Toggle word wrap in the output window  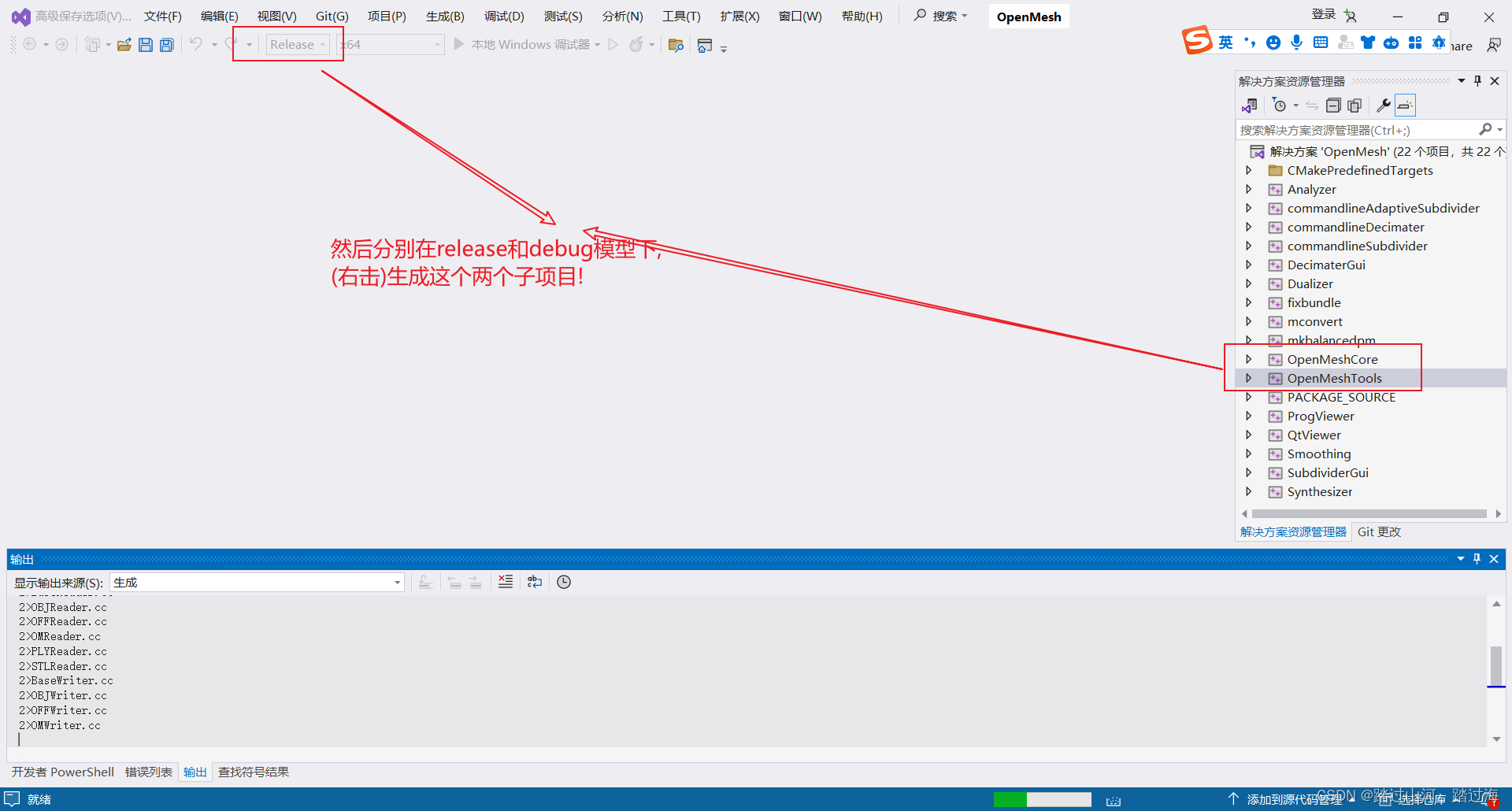535,582
